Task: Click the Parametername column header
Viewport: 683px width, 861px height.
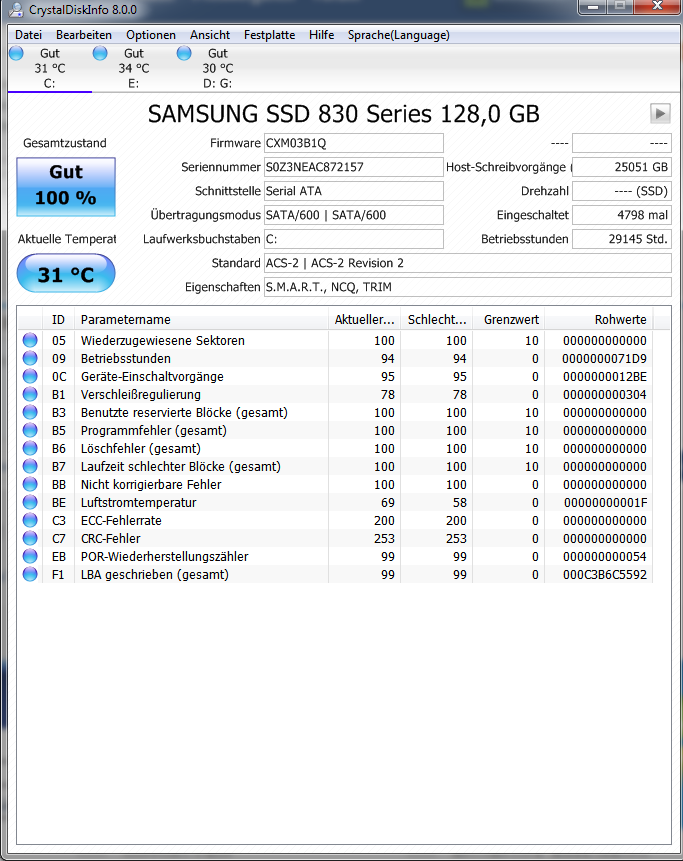Action: 201,320
